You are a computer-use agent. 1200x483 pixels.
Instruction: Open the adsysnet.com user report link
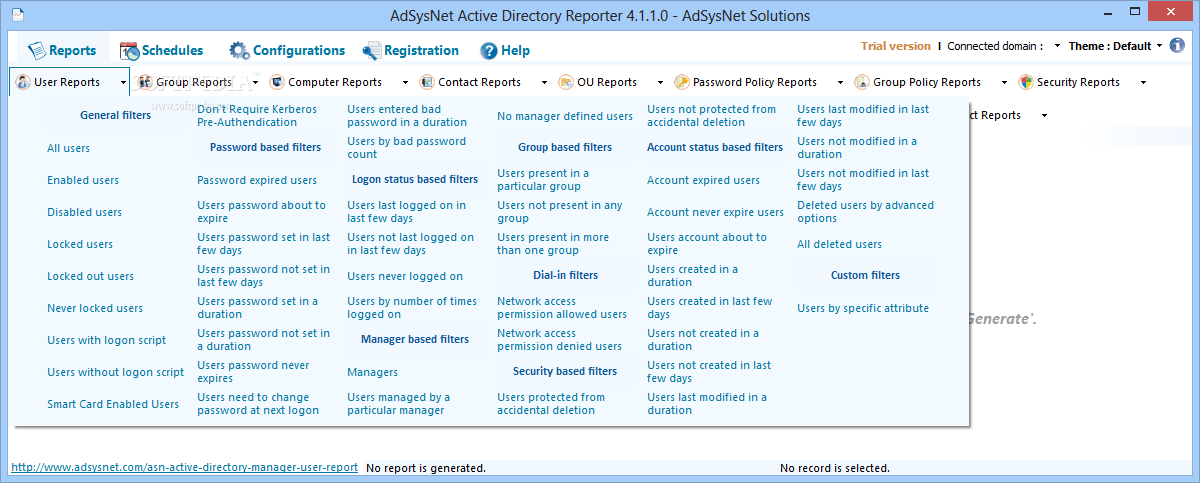click(x=184, y=467)
